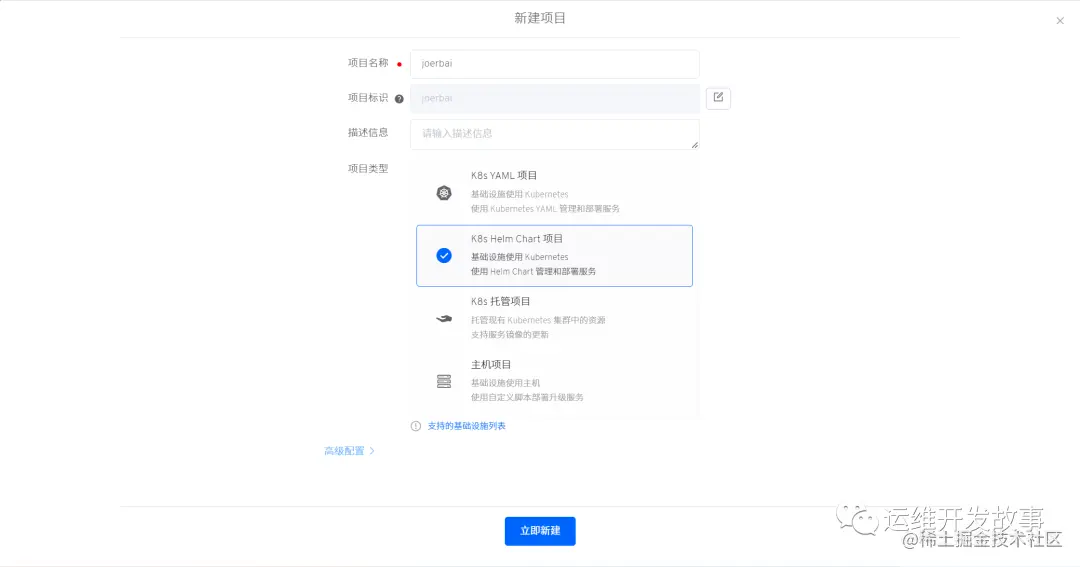Viewport: 1080px width, 567px height.
Task: Select the K8s Helm Chart 项目 option
Action: point(554,256)
